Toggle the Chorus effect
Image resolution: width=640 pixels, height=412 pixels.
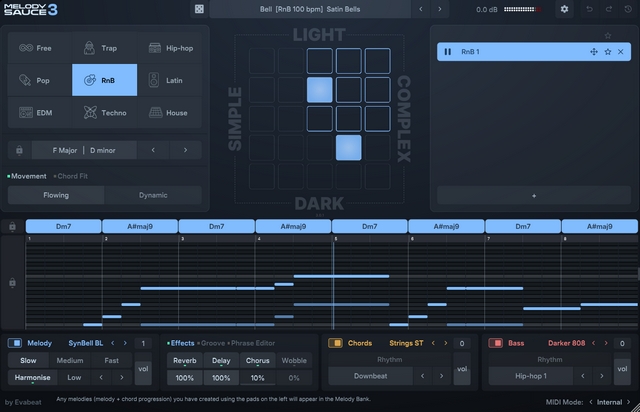[257, 361]
